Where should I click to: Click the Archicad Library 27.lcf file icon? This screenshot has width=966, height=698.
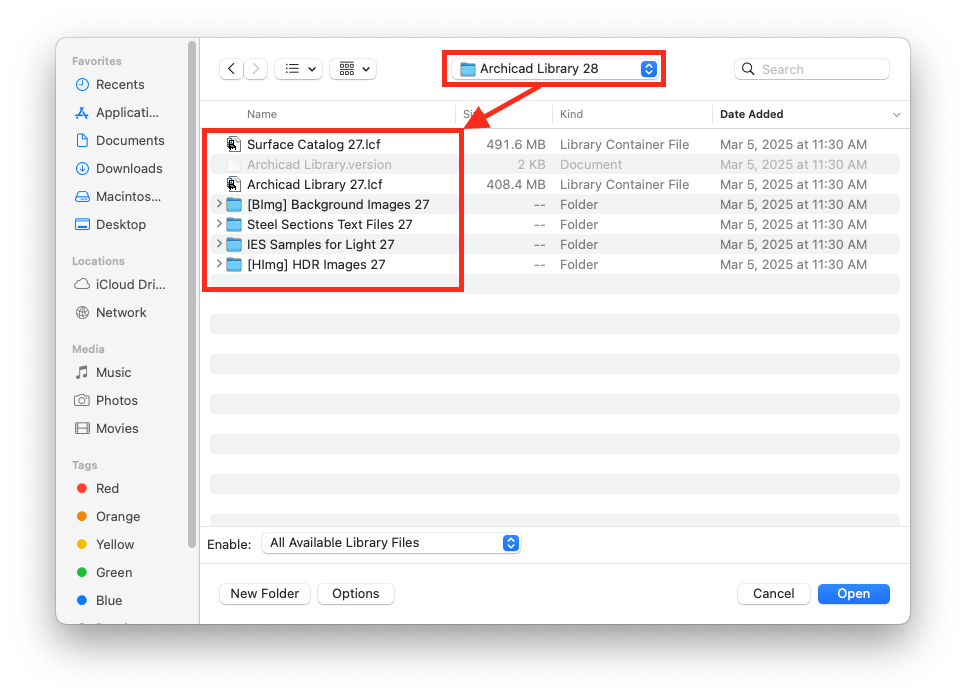pyautogui.click(x=233, y=184)
